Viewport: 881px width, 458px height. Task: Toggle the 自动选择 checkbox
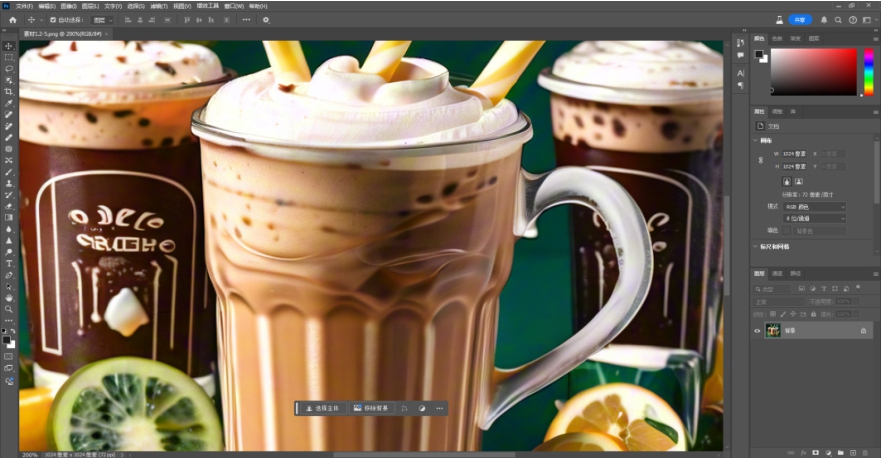click(53, 19)
